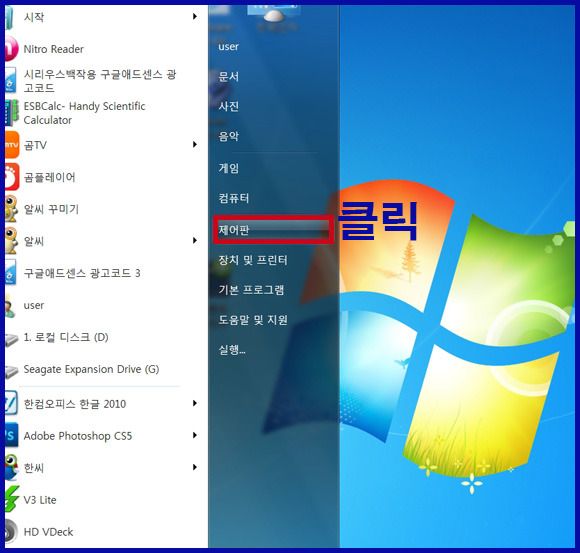
Task: Select ESBCalc- Handy Scientific Calculator text
Action: pos(84,113)
